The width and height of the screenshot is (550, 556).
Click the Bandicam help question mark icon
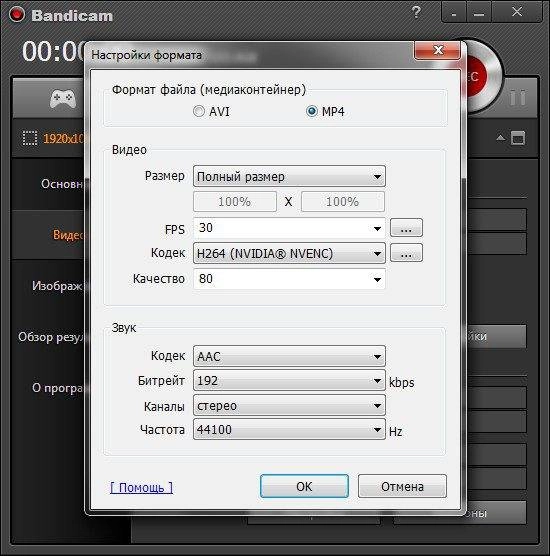[x=416, y=13]
